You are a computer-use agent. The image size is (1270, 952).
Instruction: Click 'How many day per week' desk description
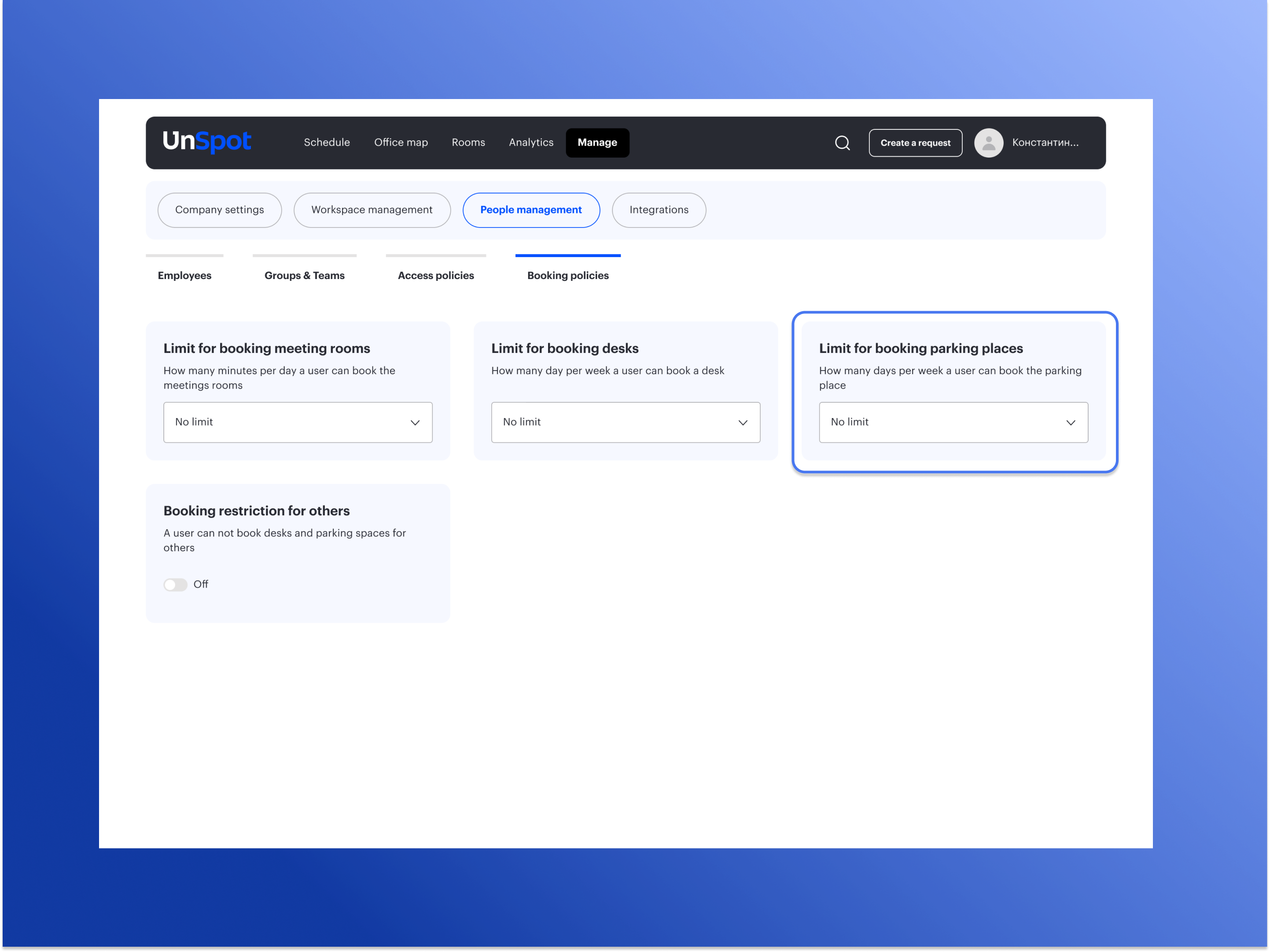click(607, 371)
